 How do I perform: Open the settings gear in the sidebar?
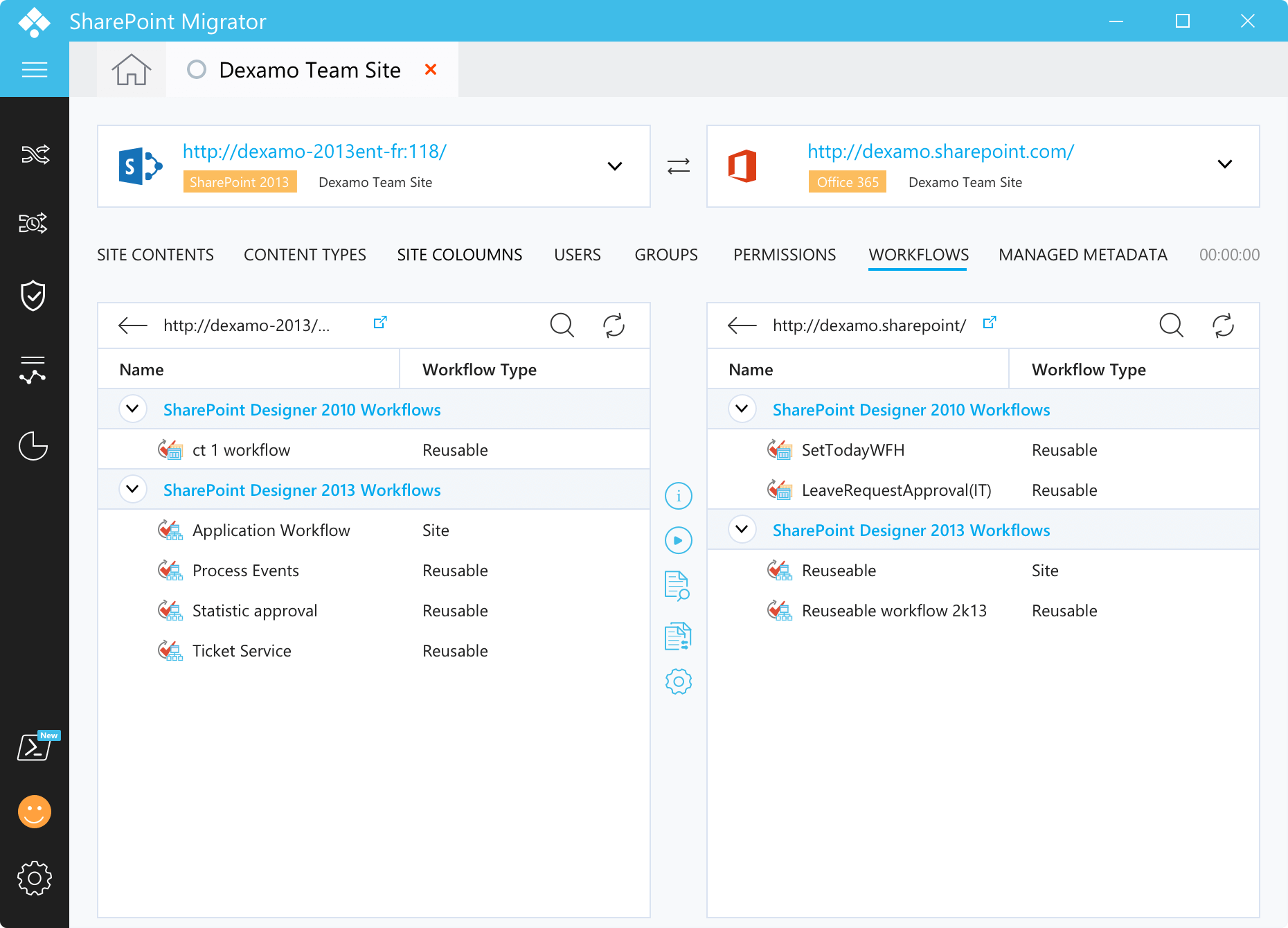pyautogui.click(x=35, y=878)
